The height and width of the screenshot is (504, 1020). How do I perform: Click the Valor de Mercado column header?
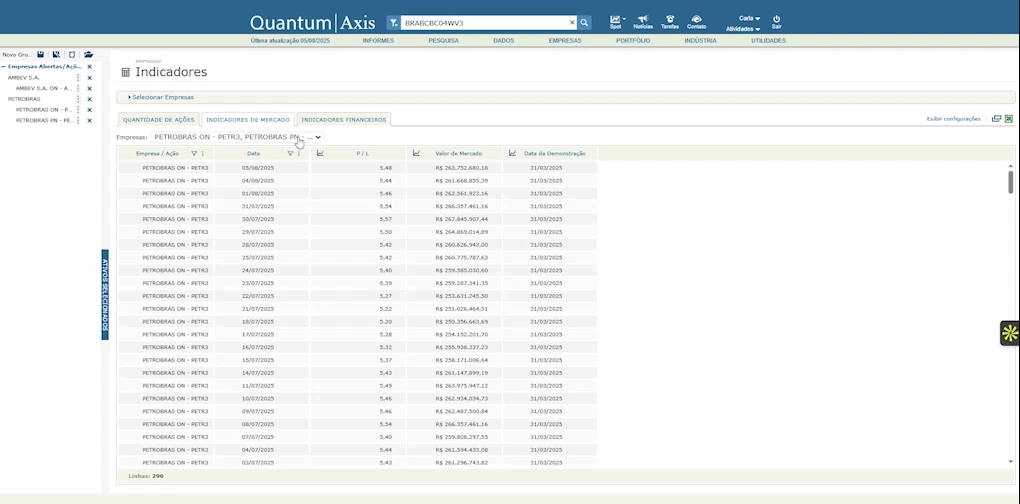pos(459,154)
